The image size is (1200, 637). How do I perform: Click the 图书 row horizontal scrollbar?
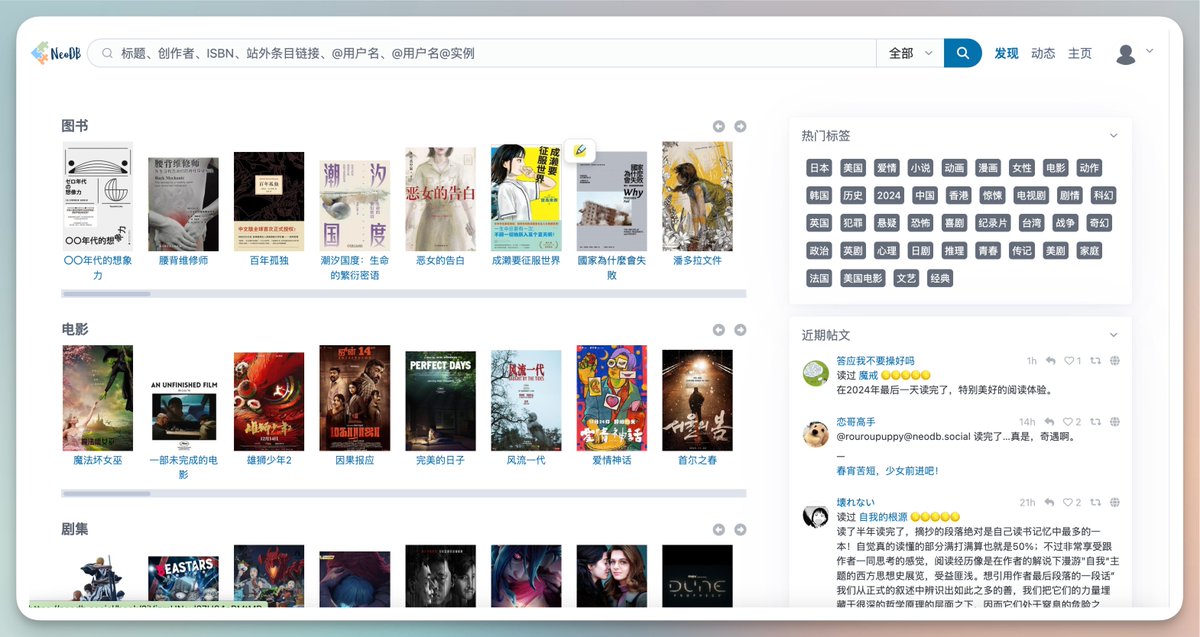pyautogui.click(x=404, y=294)
